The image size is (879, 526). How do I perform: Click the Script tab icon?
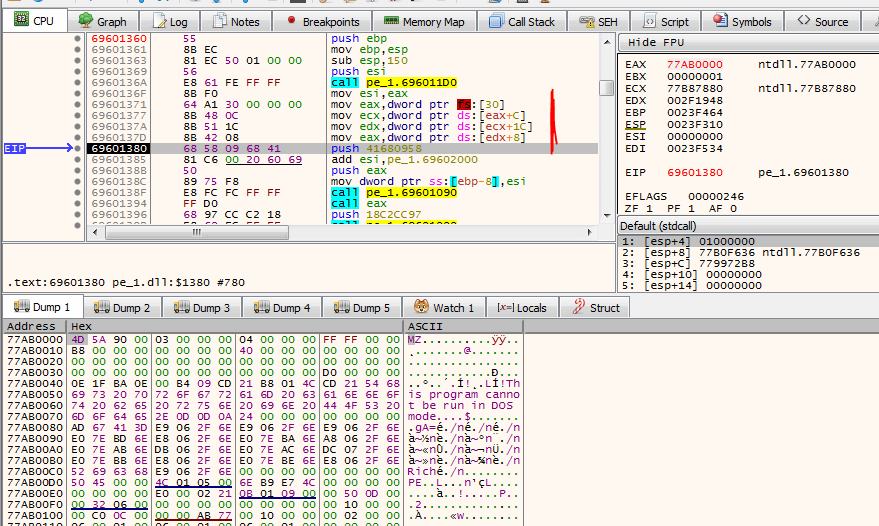[x=649, y=21]
